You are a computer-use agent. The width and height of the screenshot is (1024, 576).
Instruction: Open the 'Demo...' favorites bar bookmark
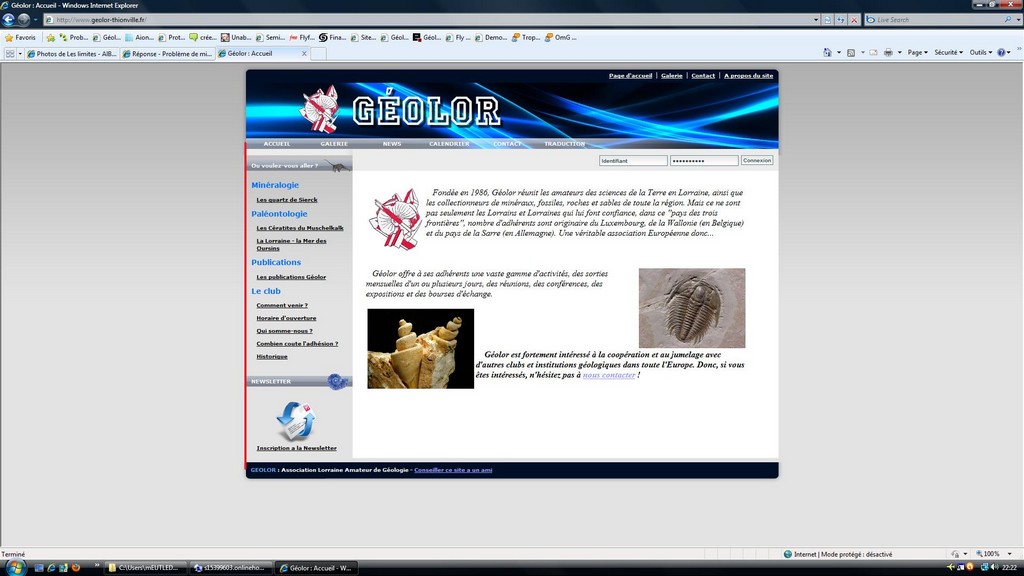(x=491, y=37)
